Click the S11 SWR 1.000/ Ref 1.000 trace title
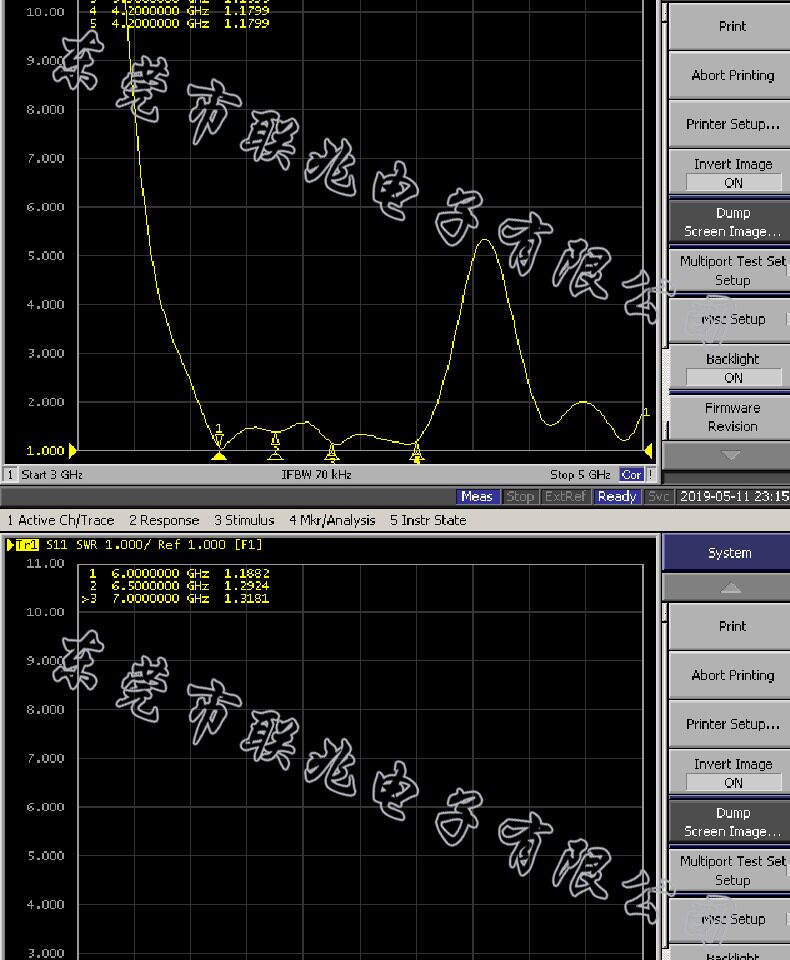This screenshot has width=790, height=960. [154, 545]
